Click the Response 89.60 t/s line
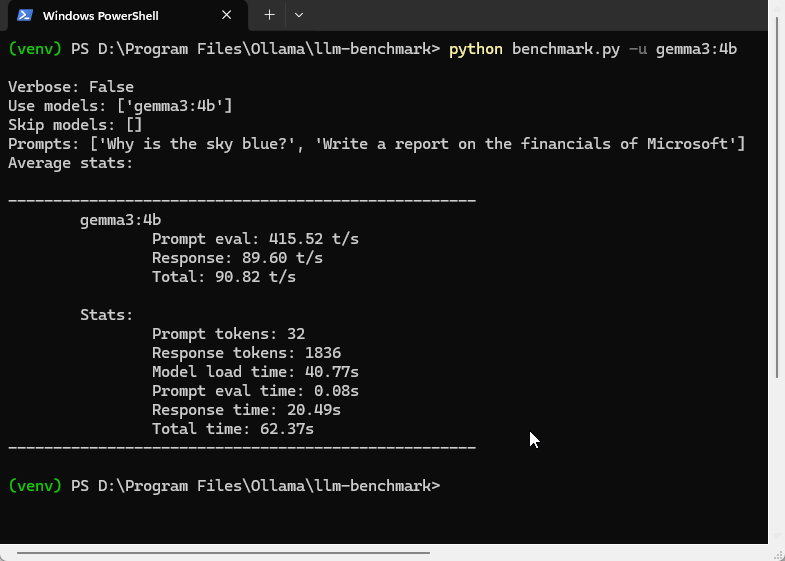 [237, 258]
